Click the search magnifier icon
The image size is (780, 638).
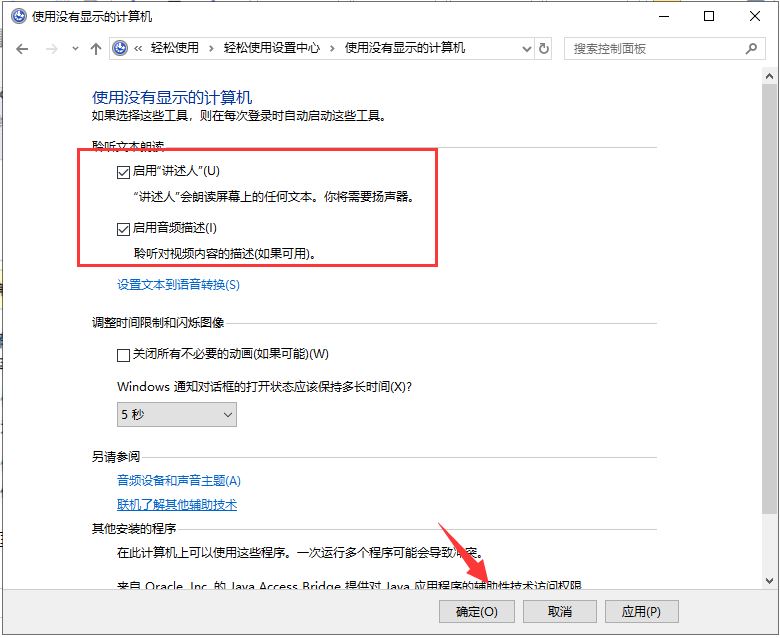pyautogui.click(x=751, y=48)
